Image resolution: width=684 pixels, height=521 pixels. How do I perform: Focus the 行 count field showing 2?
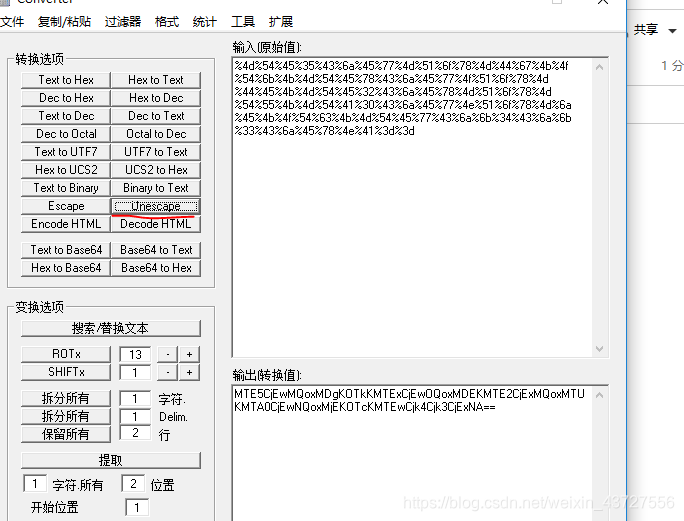pyautogui.click(x=135, y=433)
